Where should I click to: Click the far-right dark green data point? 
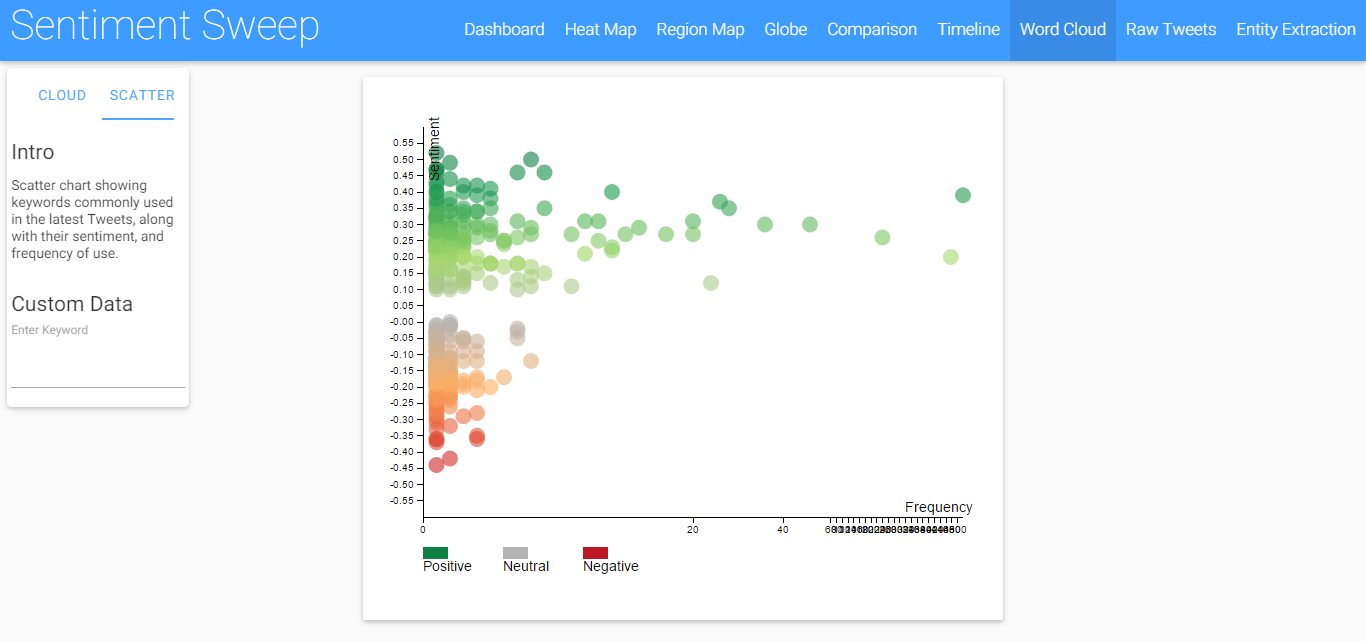(x=963, y=195)
